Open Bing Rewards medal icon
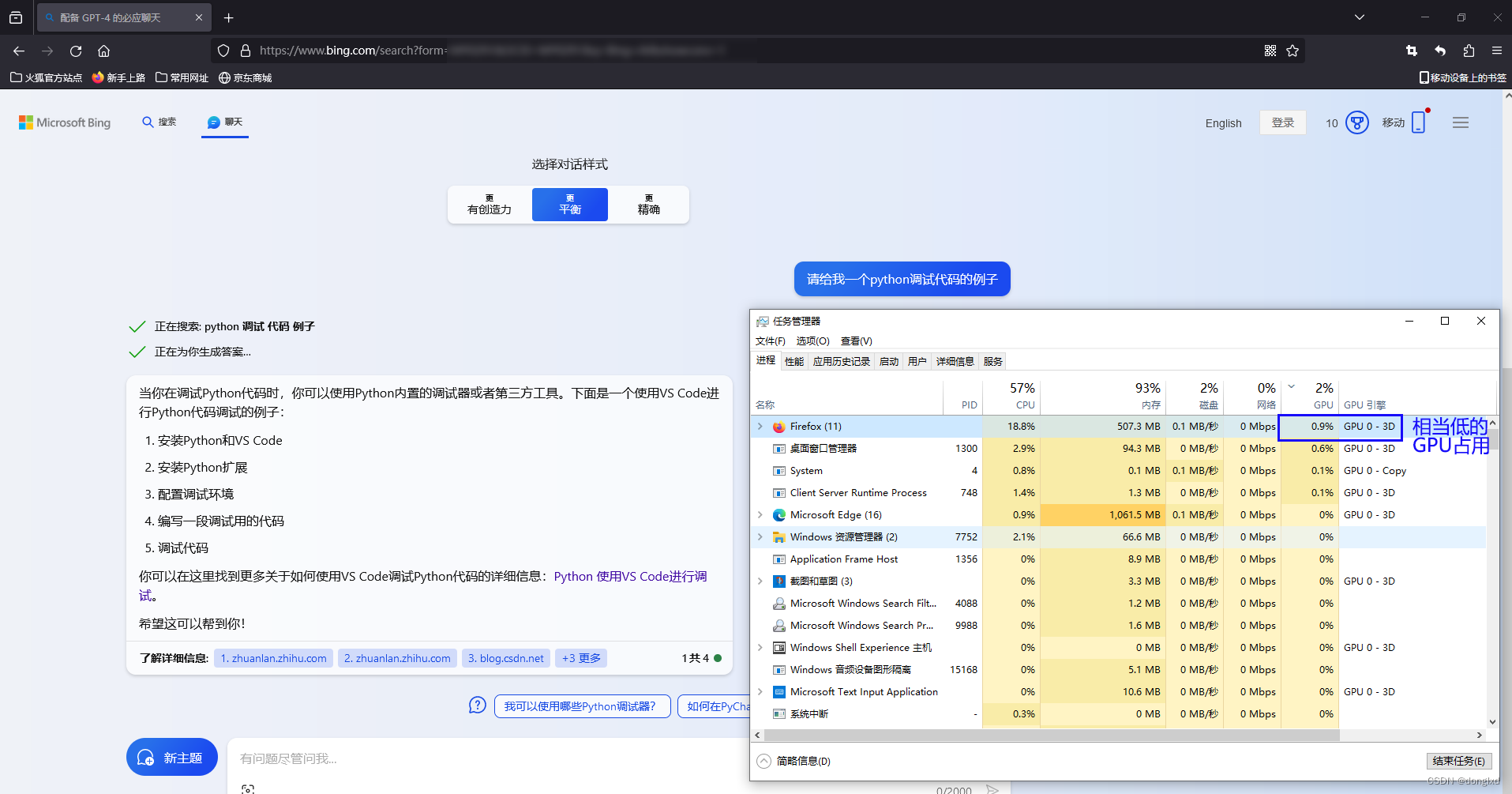 pyautogui.click(x=1356, y=122)
